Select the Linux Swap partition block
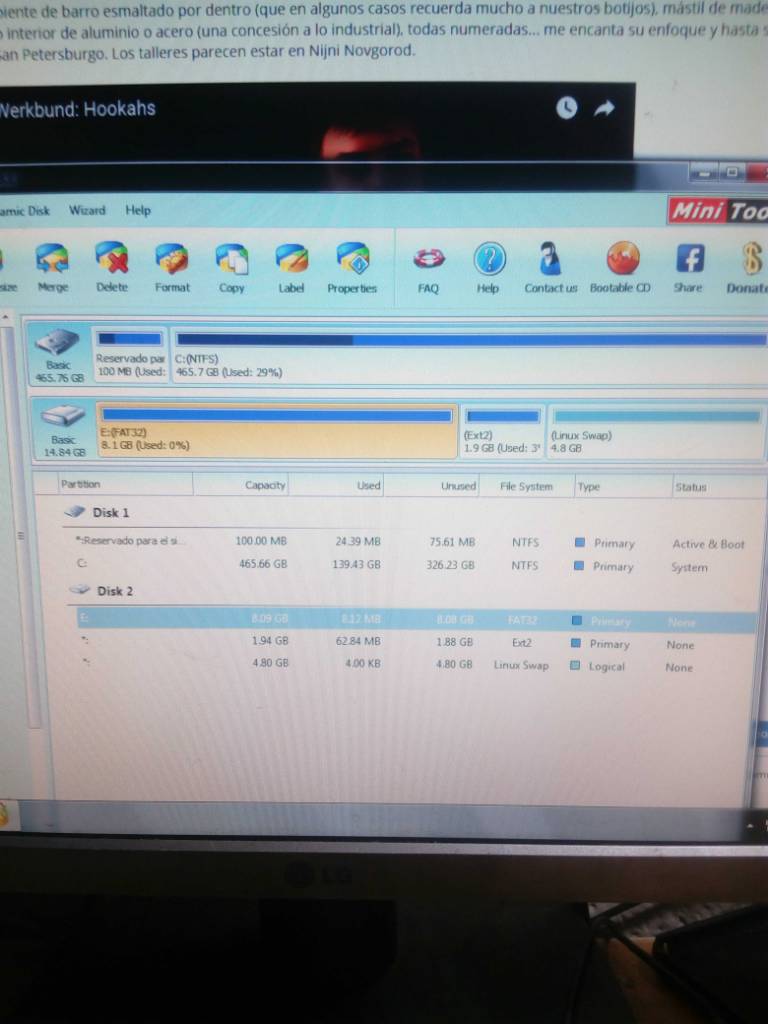 click(x=656, y=432)
